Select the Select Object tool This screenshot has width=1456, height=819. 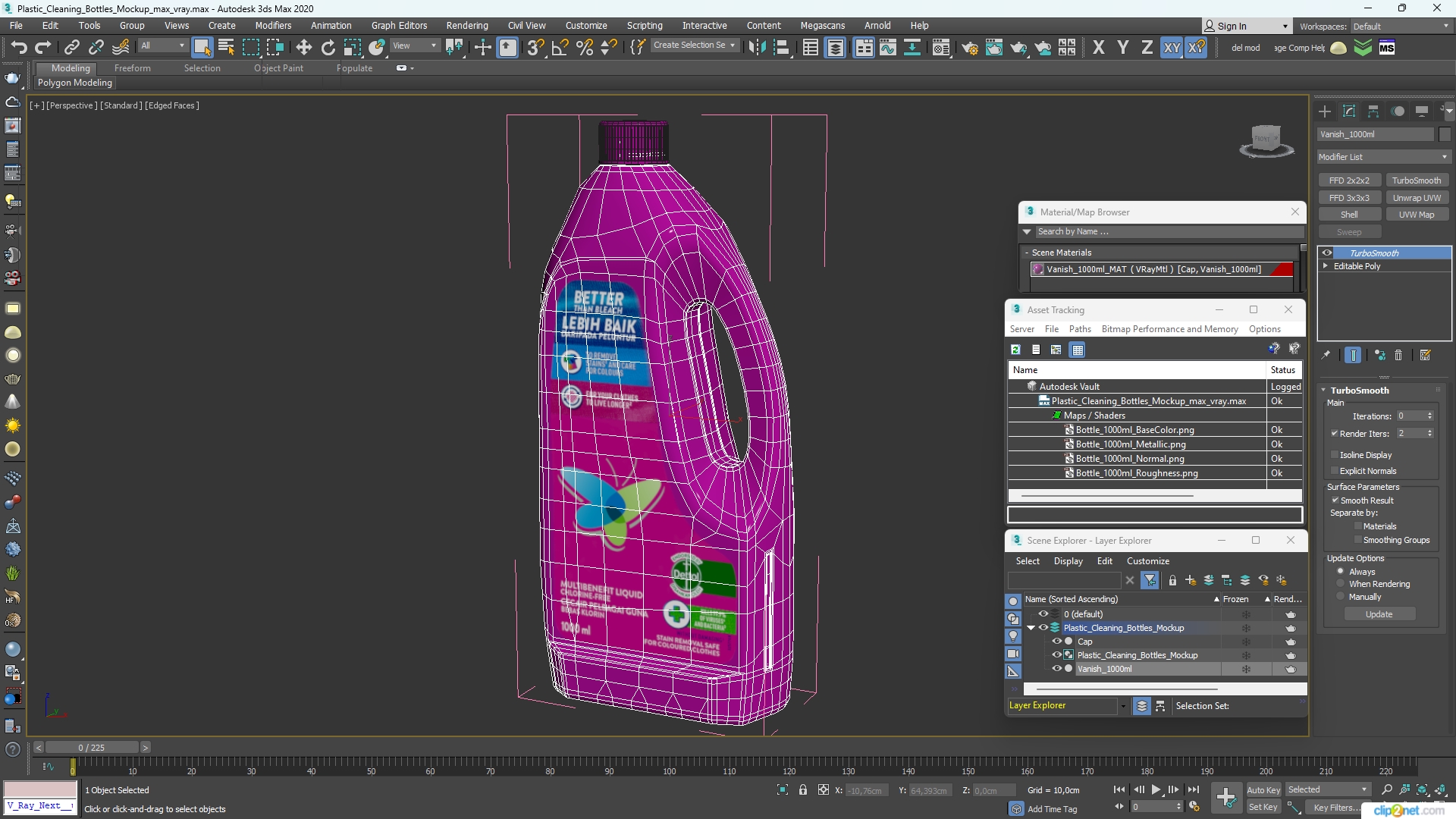point(202,48)
